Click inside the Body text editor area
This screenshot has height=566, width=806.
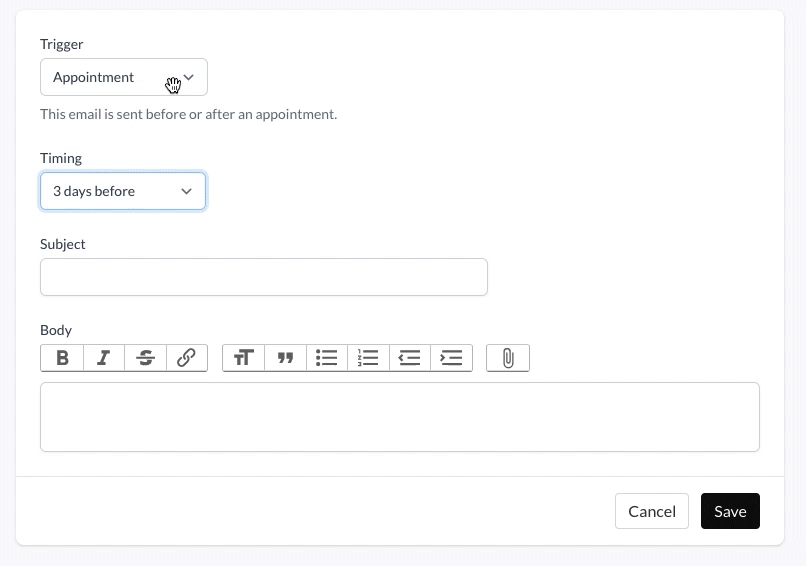[x=399, y=416]
